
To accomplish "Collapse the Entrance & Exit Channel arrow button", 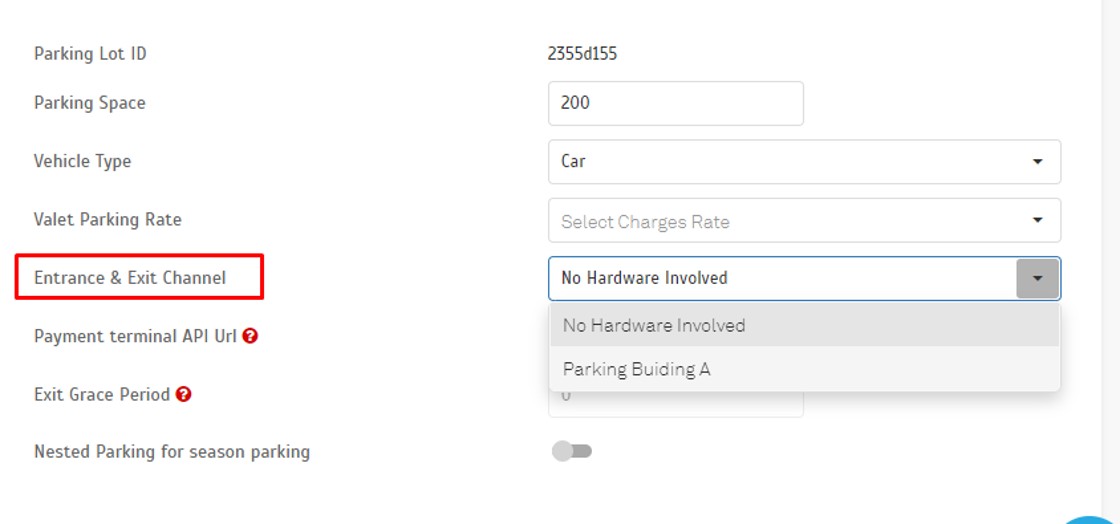I will coord(1037,278).
